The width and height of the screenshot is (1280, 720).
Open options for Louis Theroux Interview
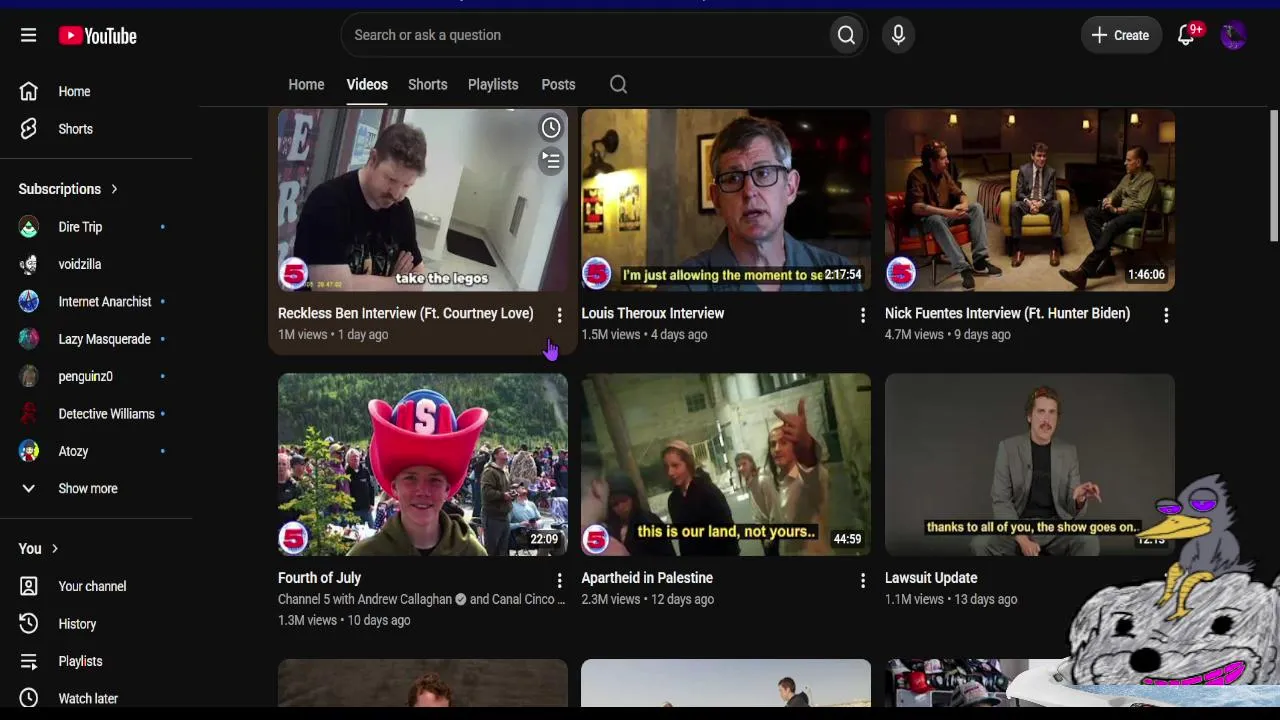(x=863, y=316)
